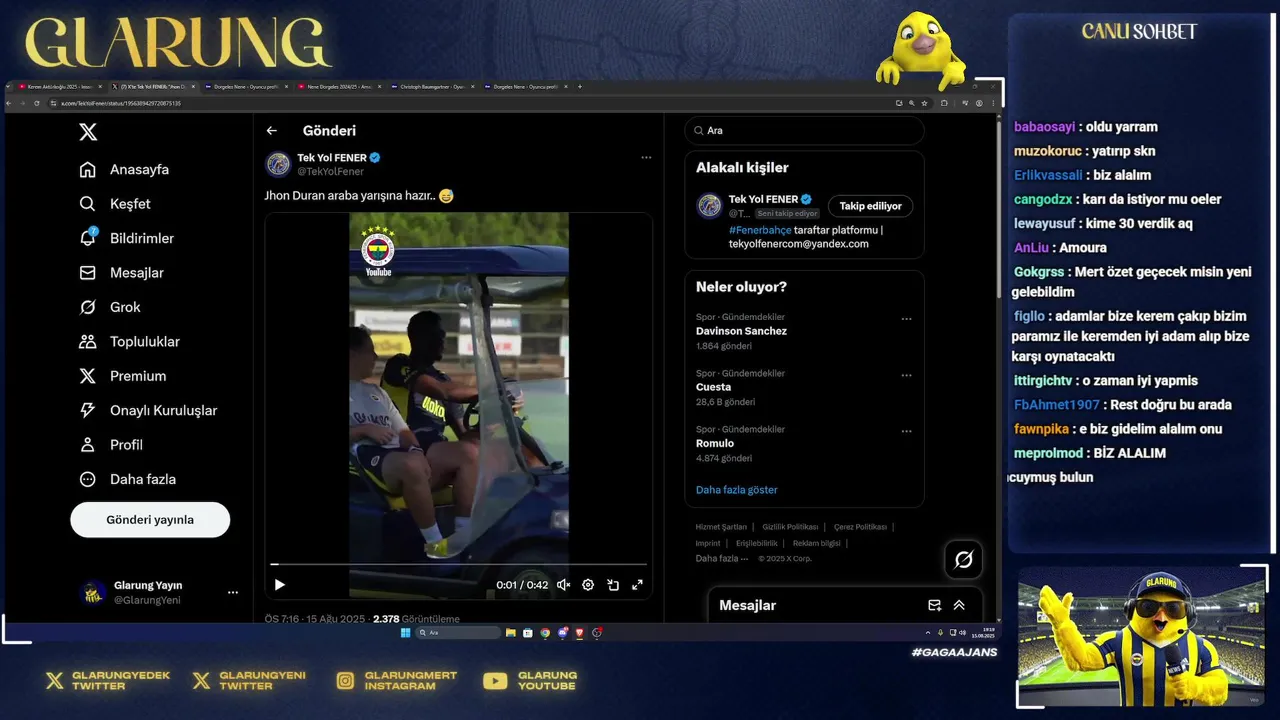Image resolution: width=1280 pixels, height=720 pixels.
Task: Click the Ara search field on X
Action: 804,131
